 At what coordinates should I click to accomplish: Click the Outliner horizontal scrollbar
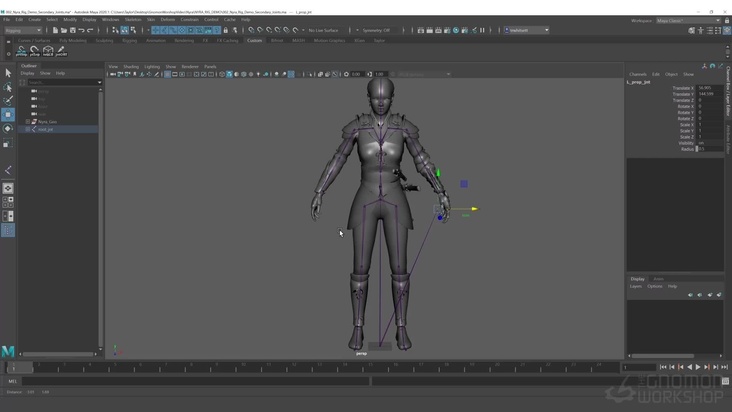coord(59,354)
